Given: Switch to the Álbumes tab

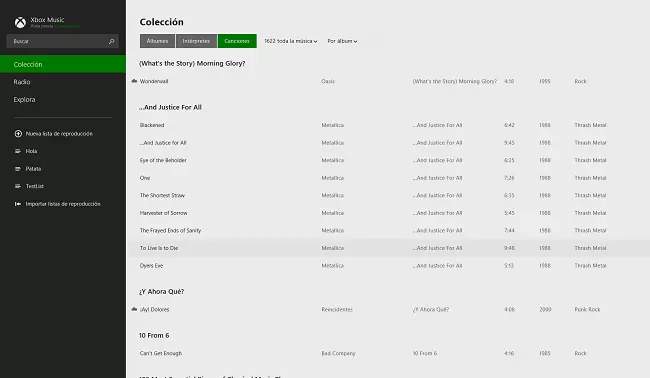Looking at the screenshot, I should click(157, 41).
